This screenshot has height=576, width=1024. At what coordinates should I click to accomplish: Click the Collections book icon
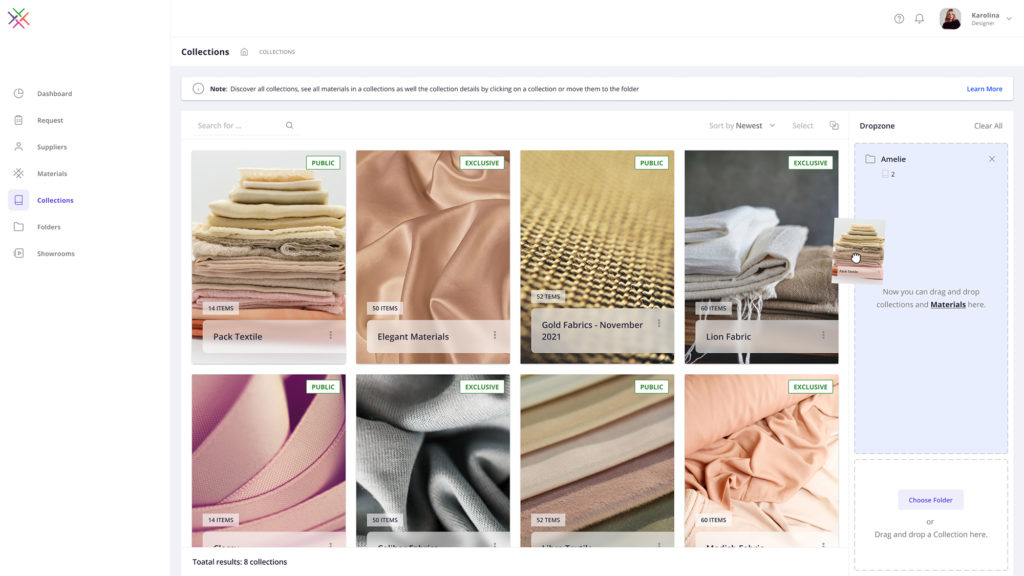pos(18,200)
